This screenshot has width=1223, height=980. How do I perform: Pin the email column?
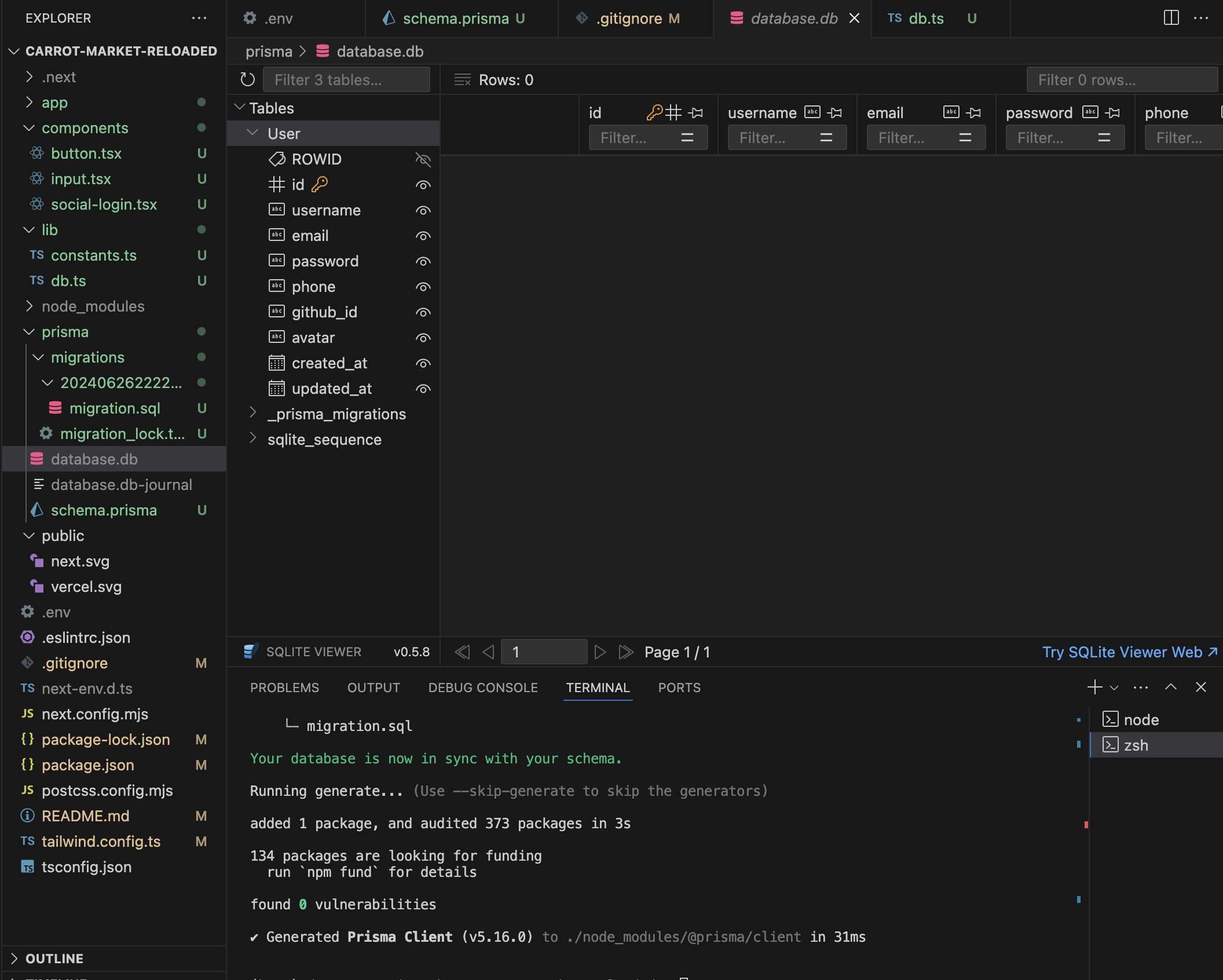974,112
